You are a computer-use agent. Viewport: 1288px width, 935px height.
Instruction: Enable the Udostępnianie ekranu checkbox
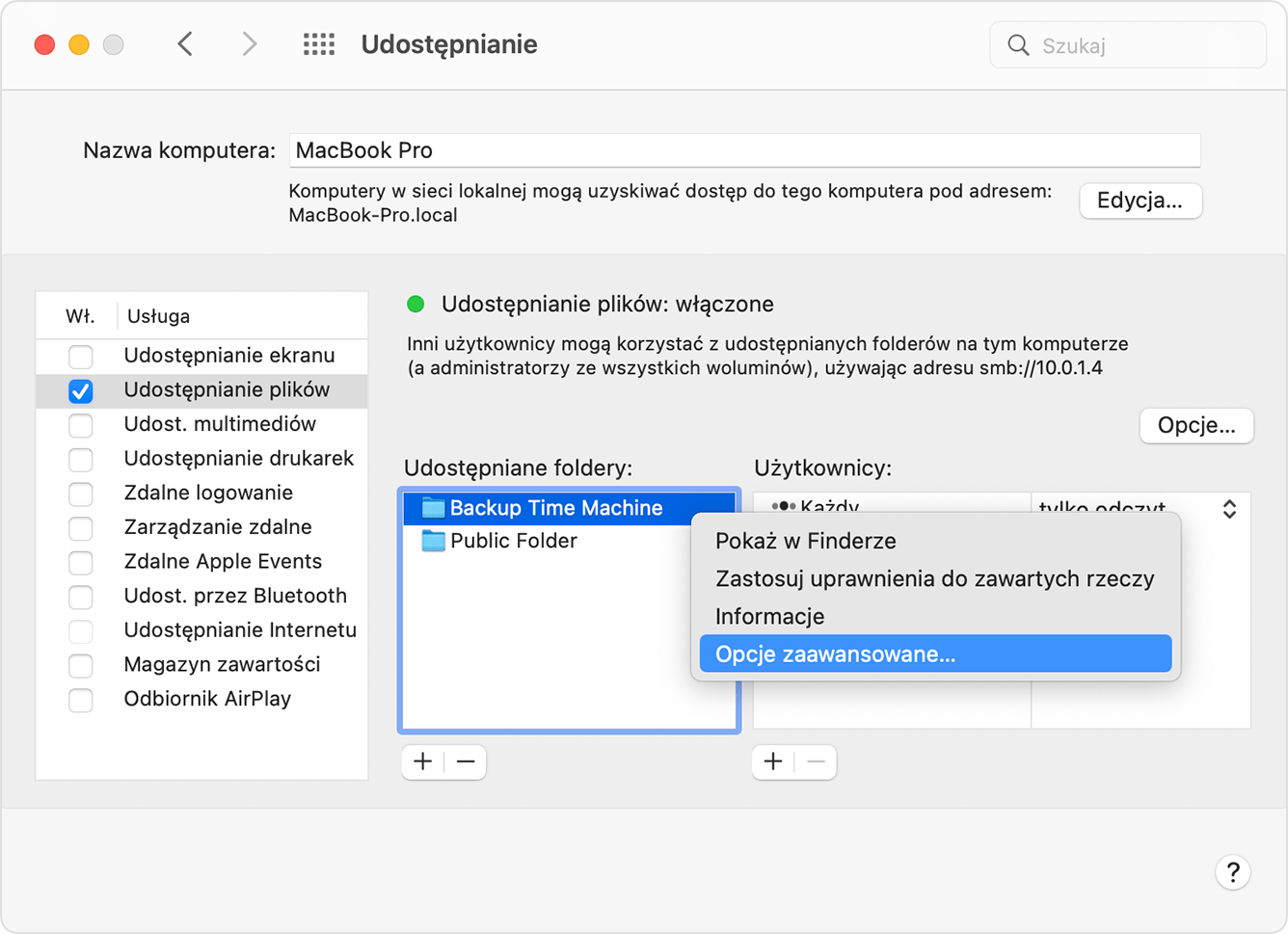(x=80, y=357)
